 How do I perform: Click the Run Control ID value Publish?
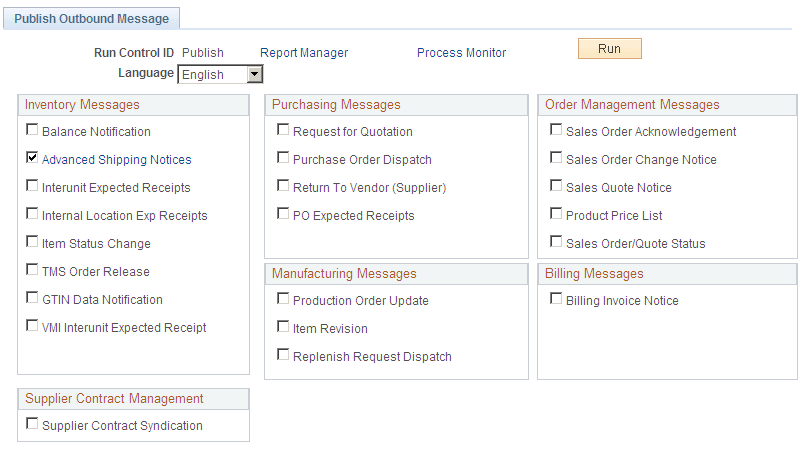pyautogui.click(x=203, y=53)
